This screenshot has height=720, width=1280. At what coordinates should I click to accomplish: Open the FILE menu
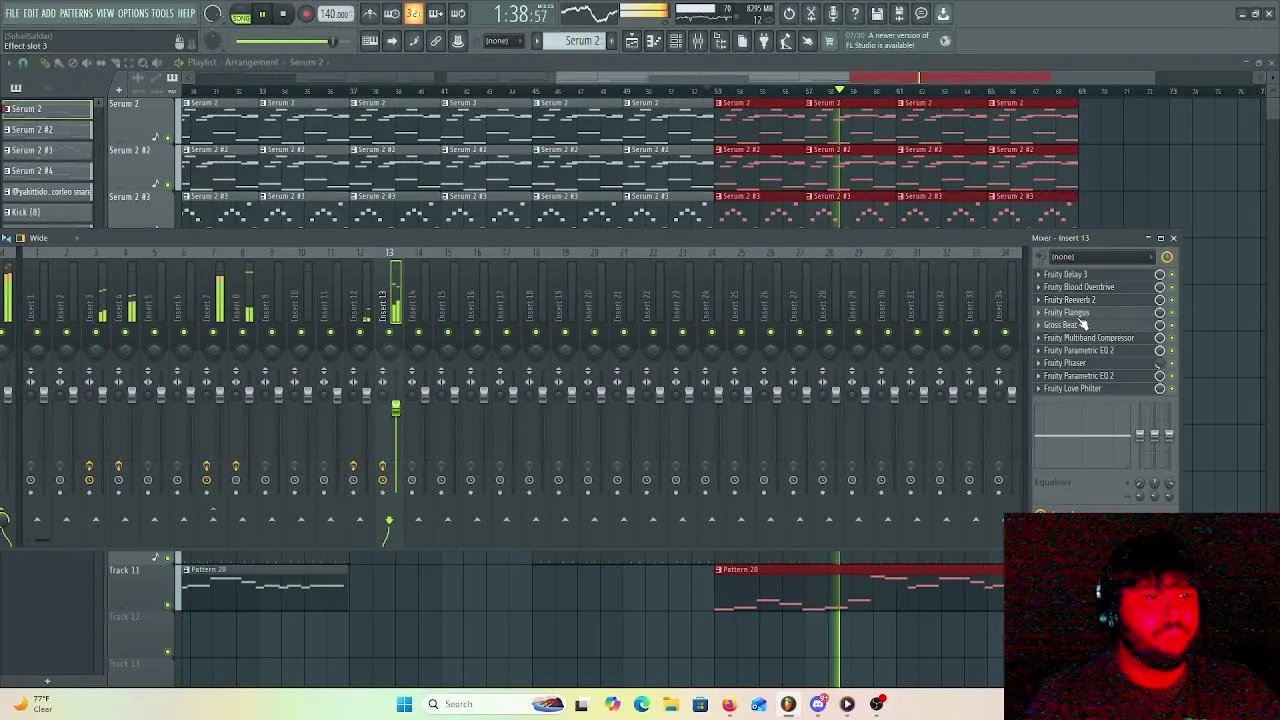tap(12, 14)
